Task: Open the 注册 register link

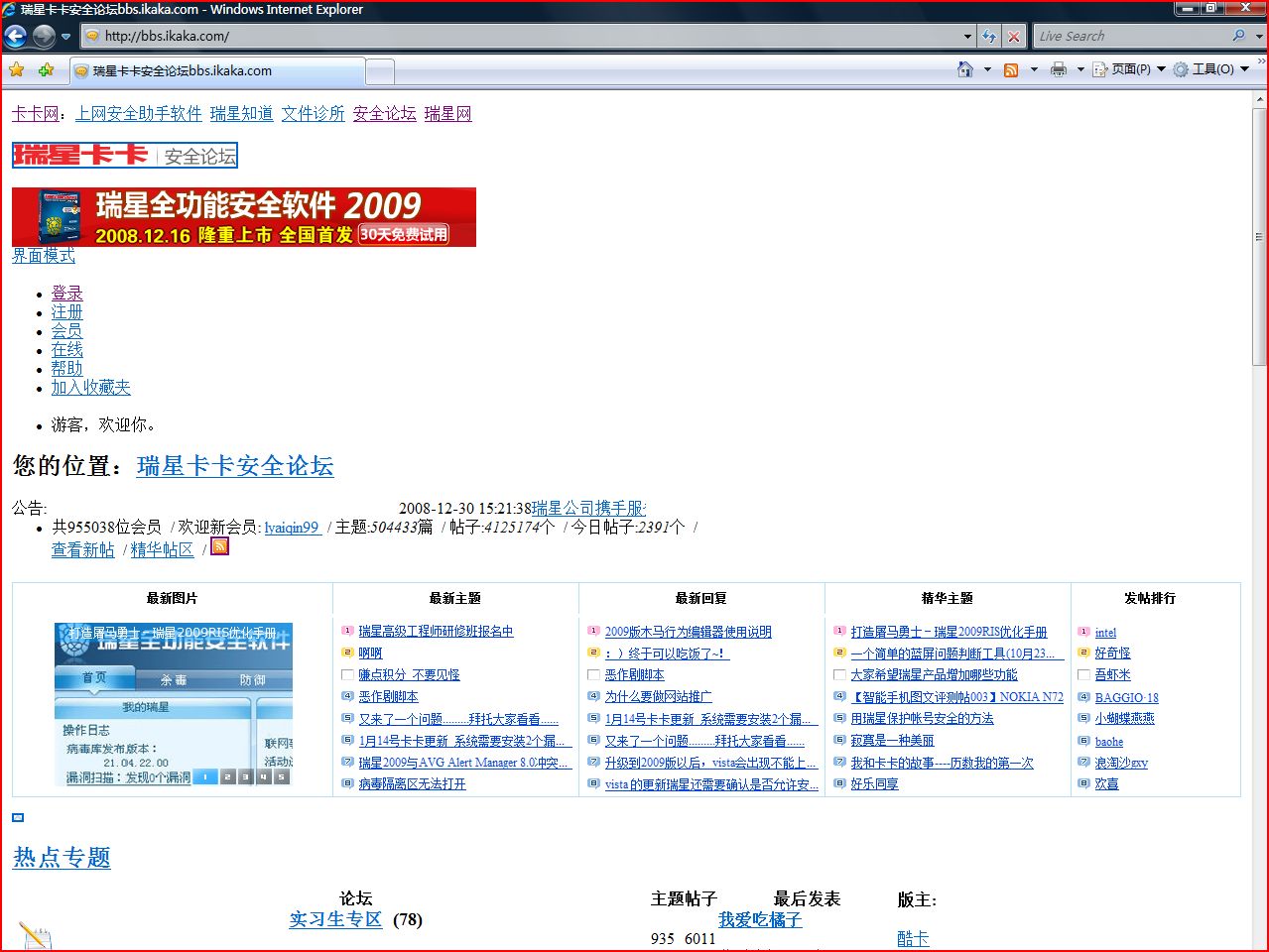Action: click(67, 312)
